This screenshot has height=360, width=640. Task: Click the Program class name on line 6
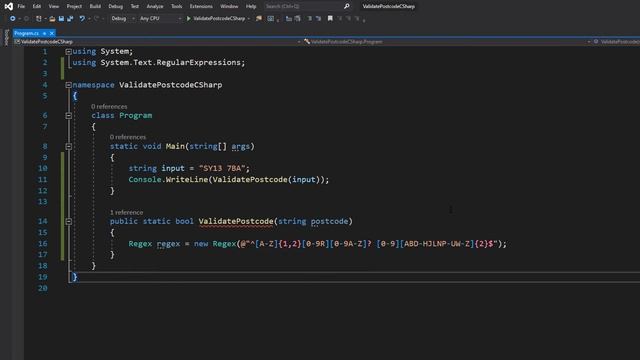(136, 116)
